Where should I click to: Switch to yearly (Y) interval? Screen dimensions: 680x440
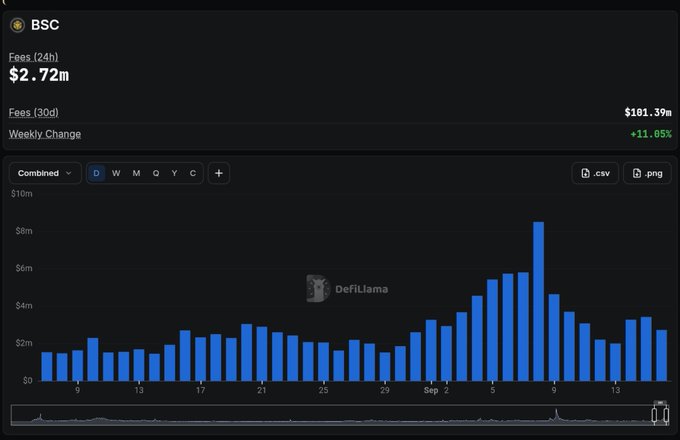174,173
